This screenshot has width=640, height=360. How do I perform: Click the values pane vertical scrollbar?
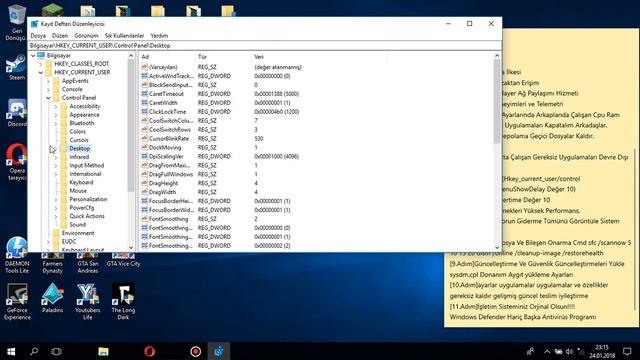497,101
